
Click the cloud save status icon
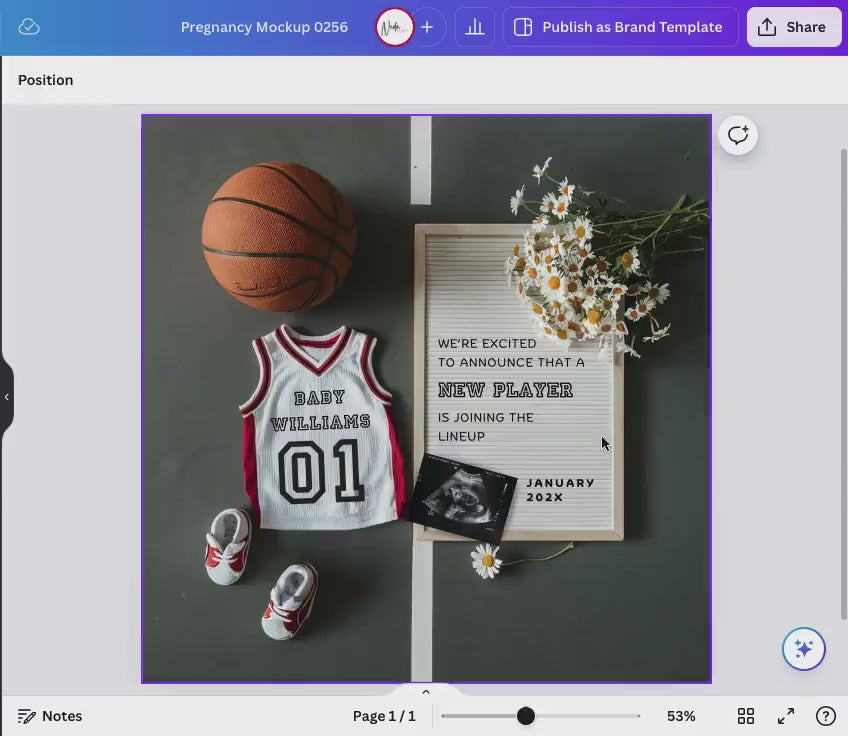pos(29,27)
